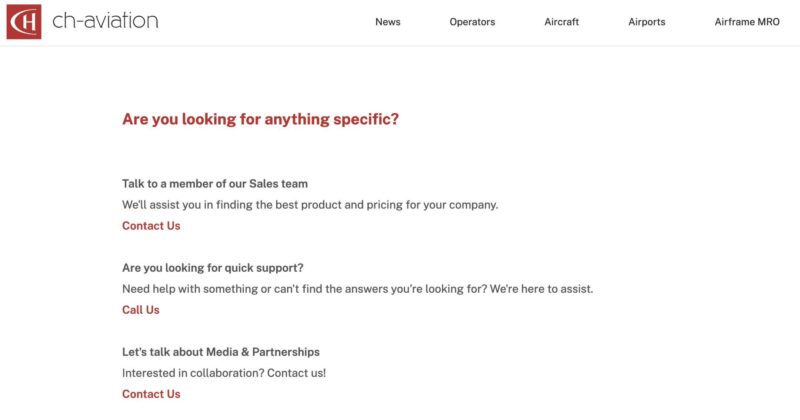This screenshot has height=420, width=800.
Task: Click the red CH logo icon
Action: (24, 21)
